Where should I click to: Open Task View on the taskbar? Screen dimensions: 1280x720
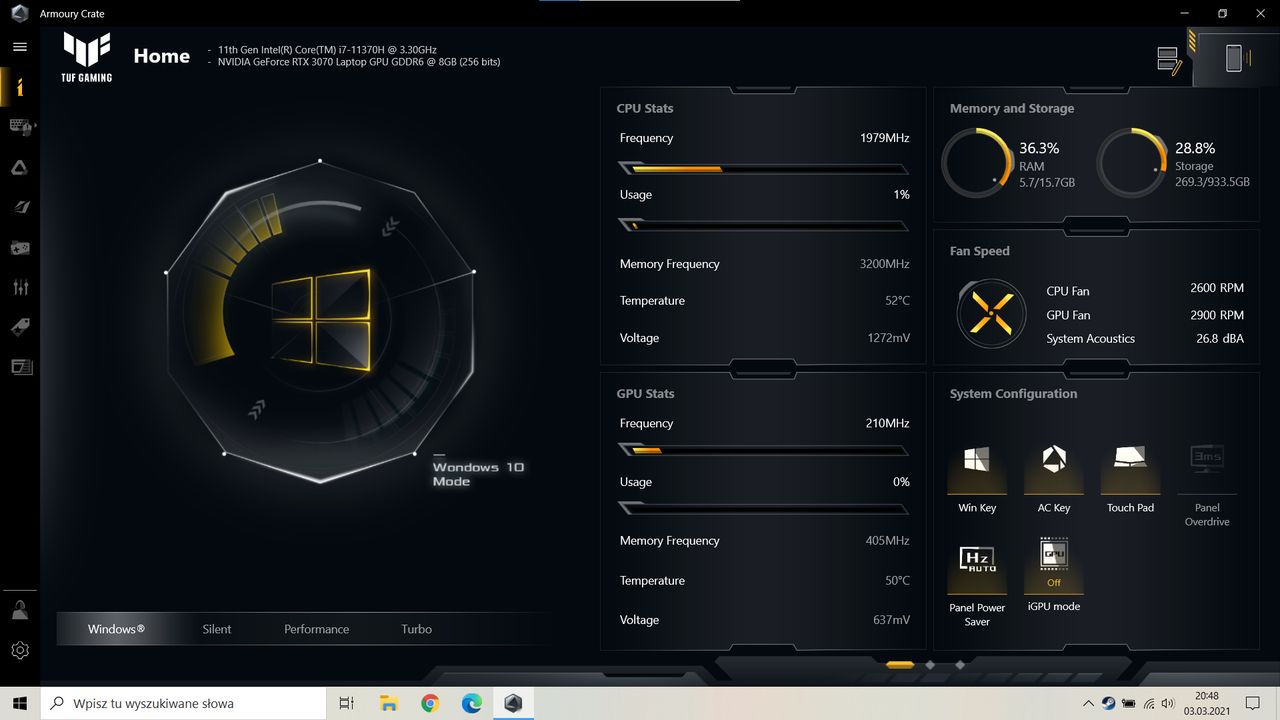coord(346,703)
